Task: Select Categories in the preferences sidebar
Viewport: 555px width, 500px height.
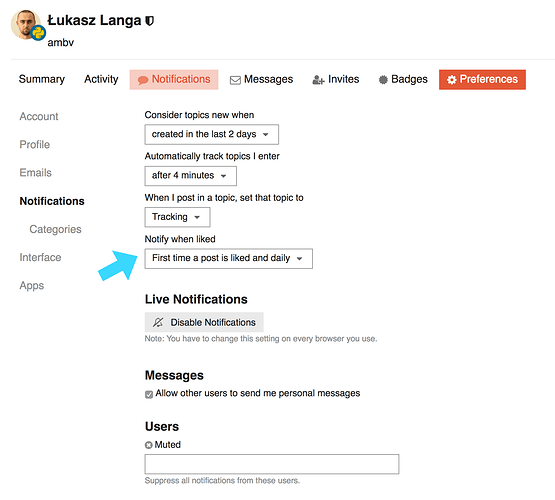Action: click(x=55, y=229)
